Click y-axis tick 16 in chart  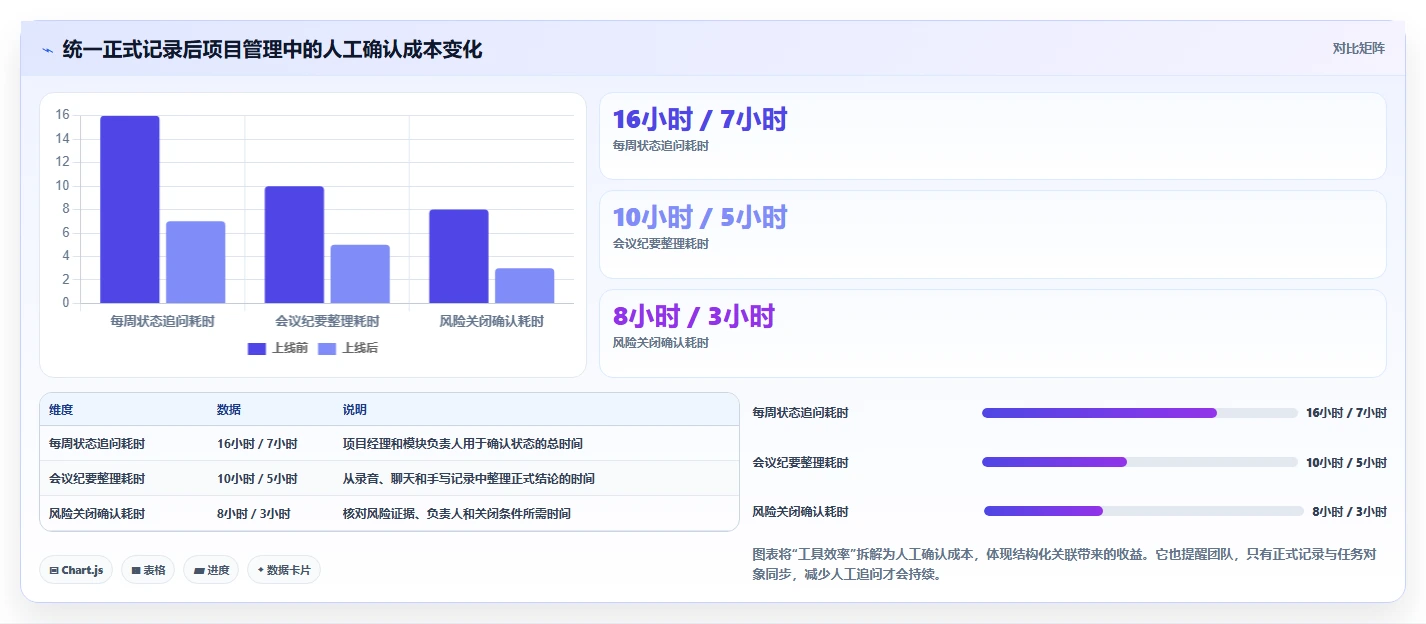pyautogui.click(x=62, y=115)
